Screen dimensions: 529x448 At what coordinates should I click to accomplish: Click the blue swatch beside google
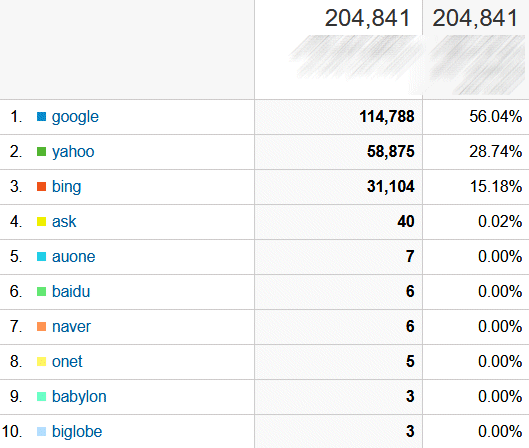(41, 117)
